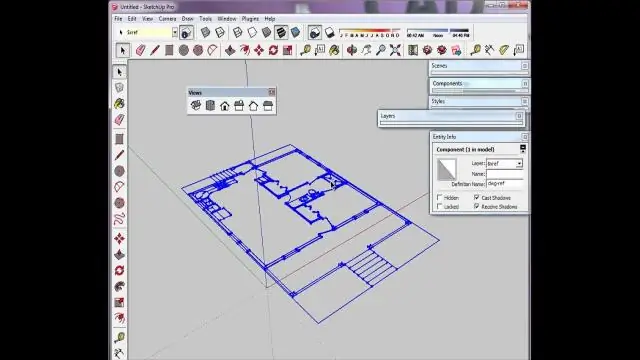Open the layer dropdown arrow in top toolbar
640x360 pixels.
coord(175,32)
